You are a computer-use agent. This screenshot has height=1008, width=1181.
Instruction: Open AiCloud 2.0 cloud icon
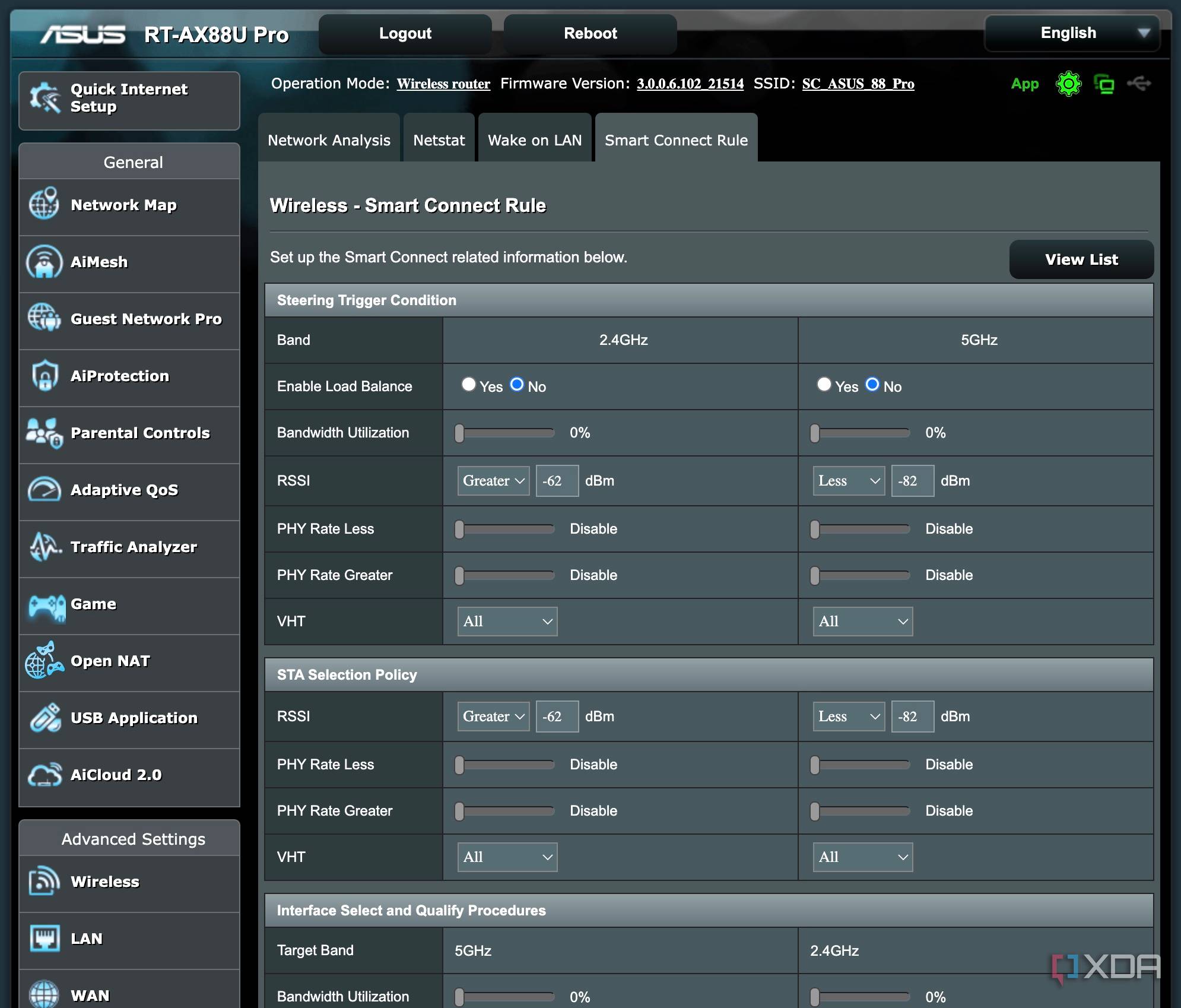[x=45, y=774]
